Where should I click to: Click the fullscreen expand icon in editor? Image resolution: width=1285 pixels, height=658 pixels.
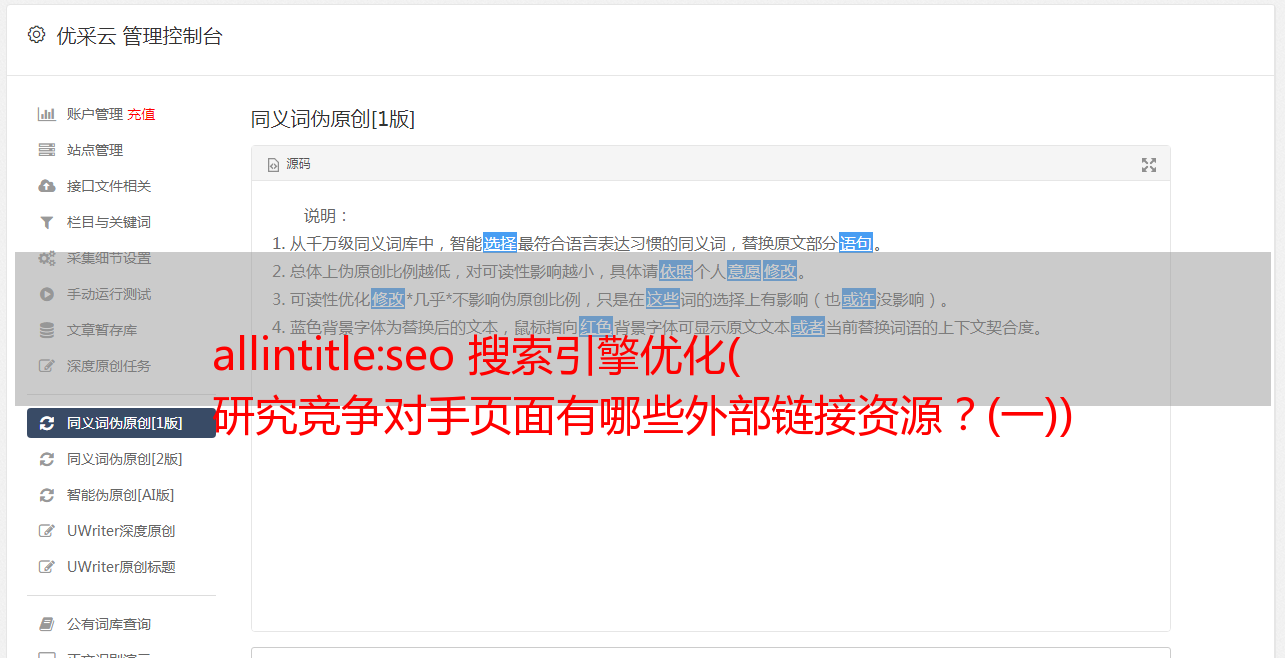tap(1149, 165)
